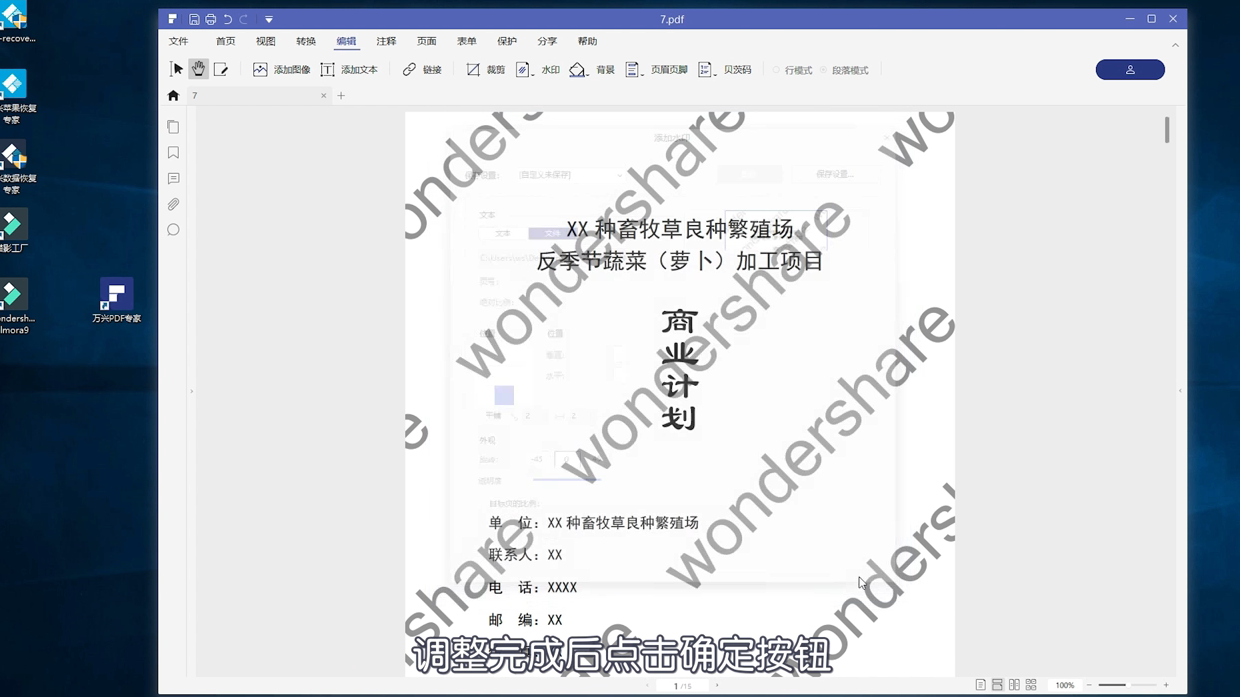Switch to the 页面 page tab
Image resolution: width=1240 pixels, height=697 pixels.
click(427, 41)
